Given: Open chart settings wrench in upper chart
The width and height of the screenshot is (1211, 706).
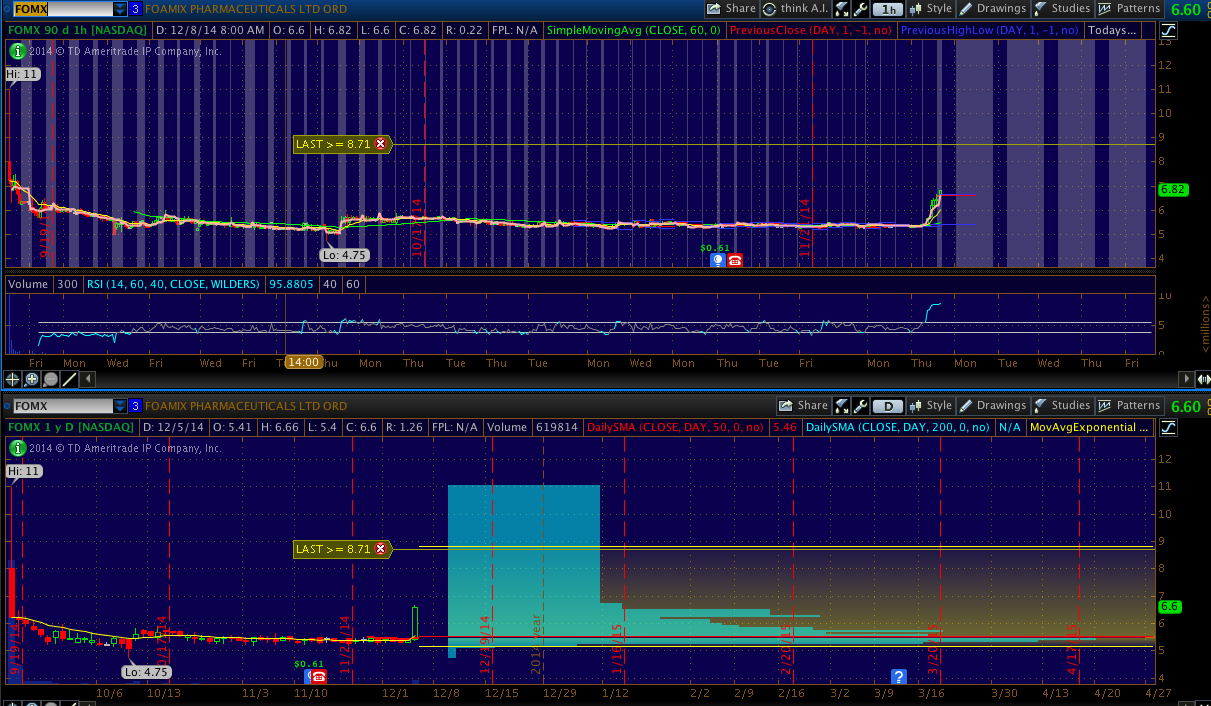Looking at the screenshot, I should point(860,9).
